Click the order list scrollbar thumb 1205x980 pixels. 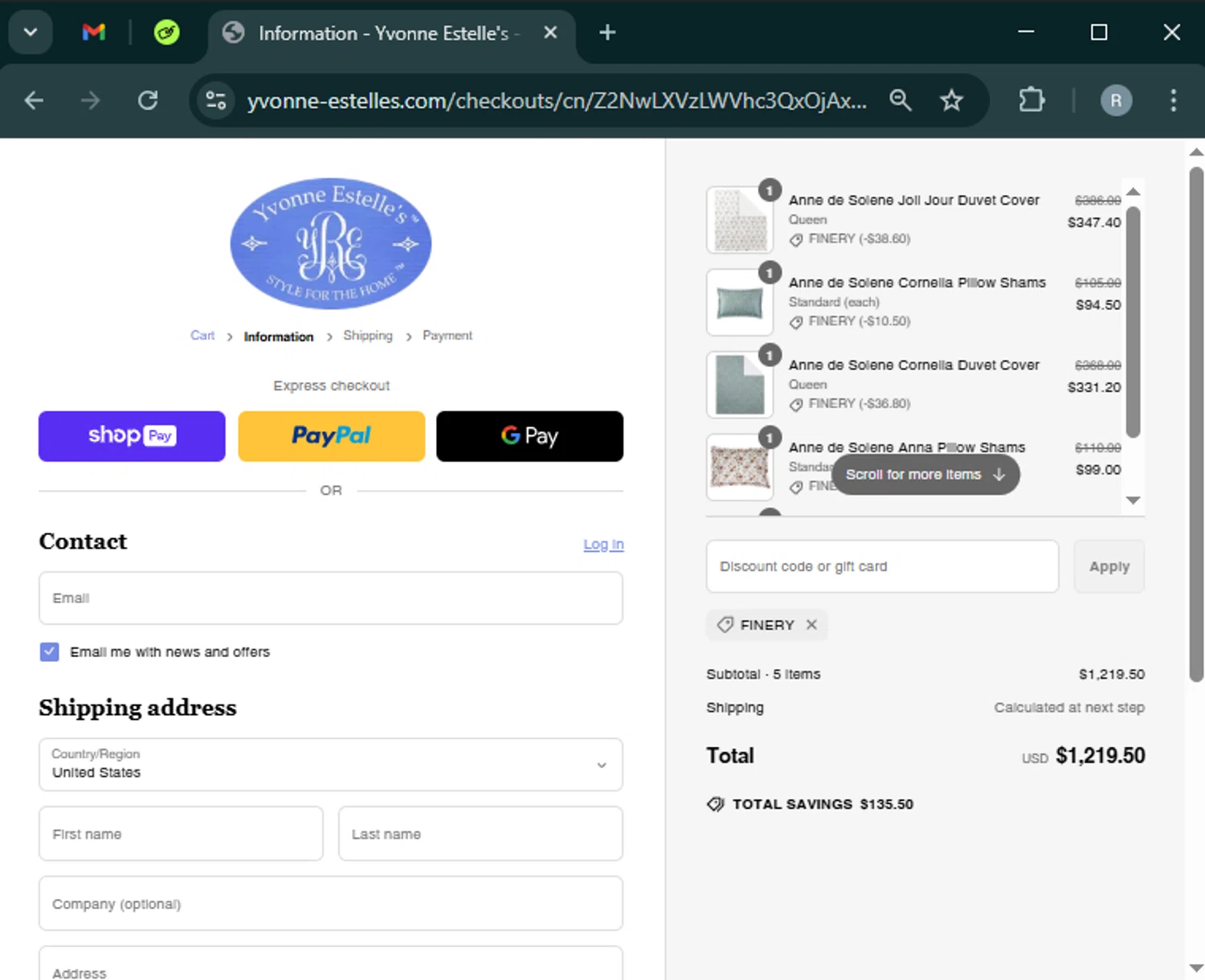(x=1133, y=321)
